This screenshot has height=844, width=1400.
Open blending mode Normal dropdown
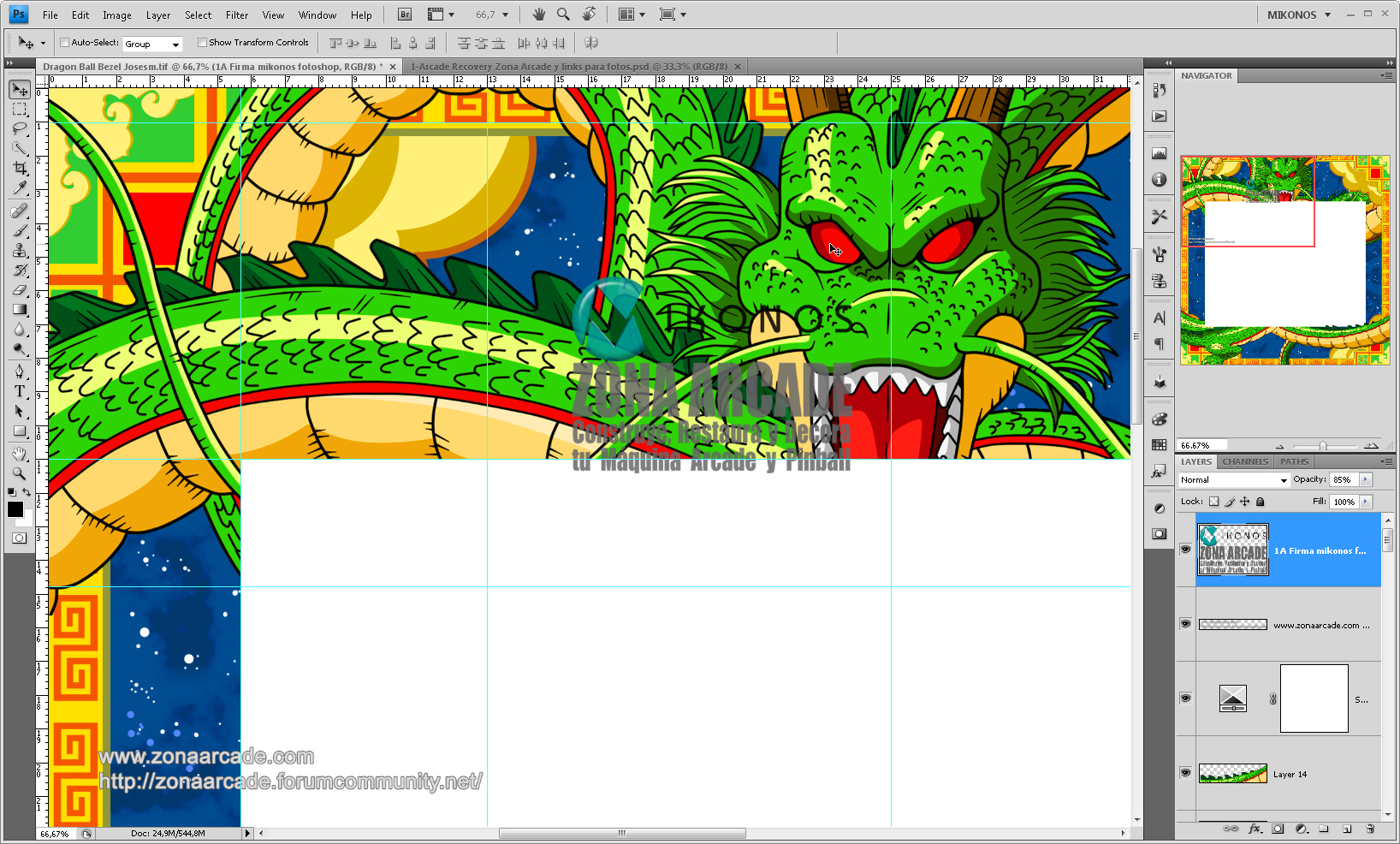(x=1233, y=480)
